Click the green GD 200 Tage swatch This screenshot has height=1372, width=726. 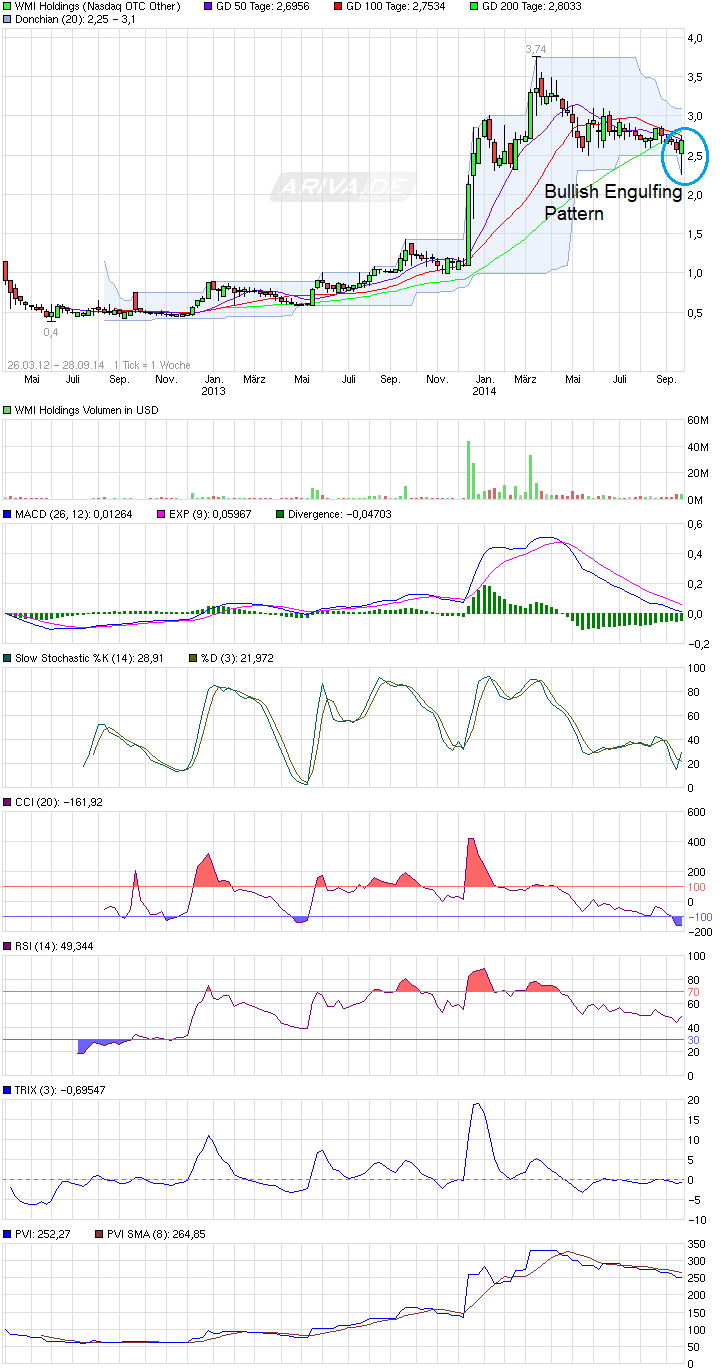(473, 6)
